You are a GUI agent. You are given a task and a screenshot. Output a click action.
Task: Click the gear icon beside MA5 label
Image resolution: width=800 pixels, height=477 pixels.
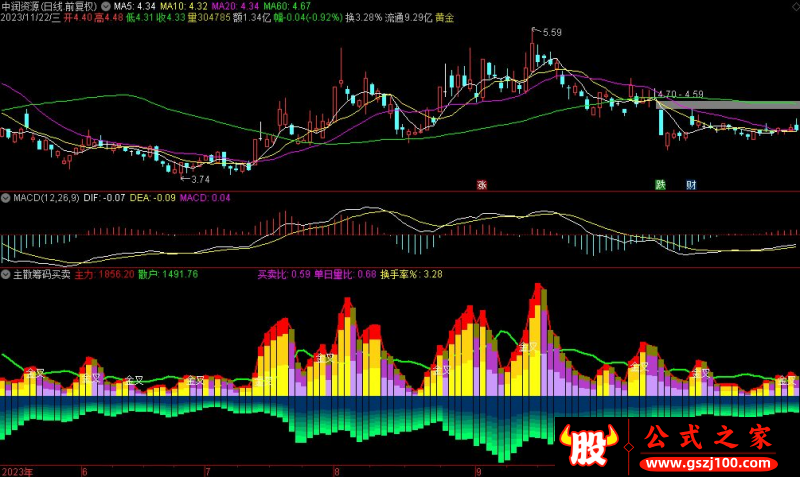(107, 6)
